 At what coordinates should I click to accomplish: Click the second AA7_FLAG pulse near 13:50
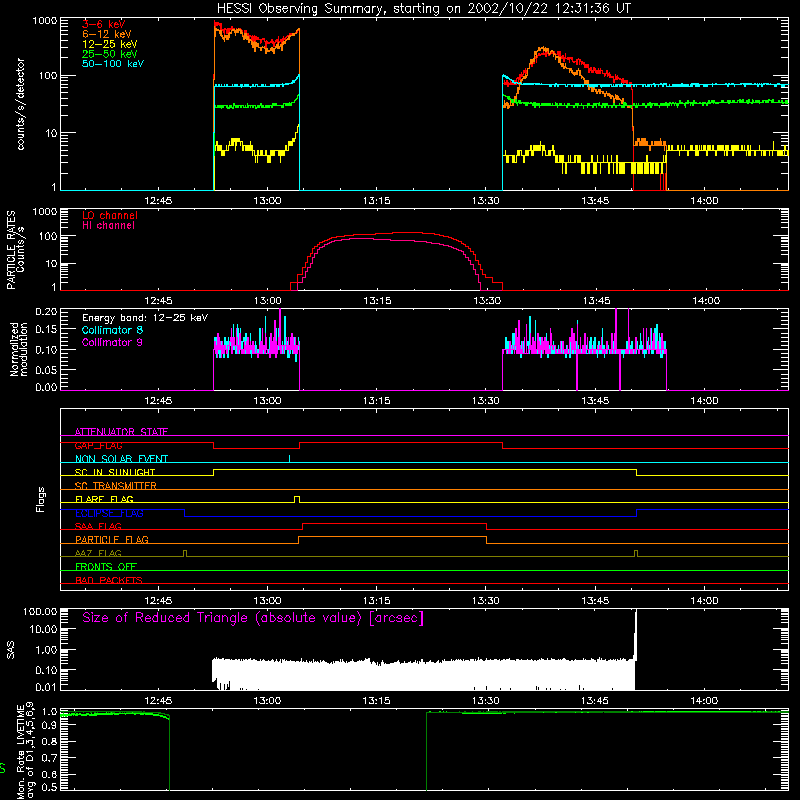[636, 553]
